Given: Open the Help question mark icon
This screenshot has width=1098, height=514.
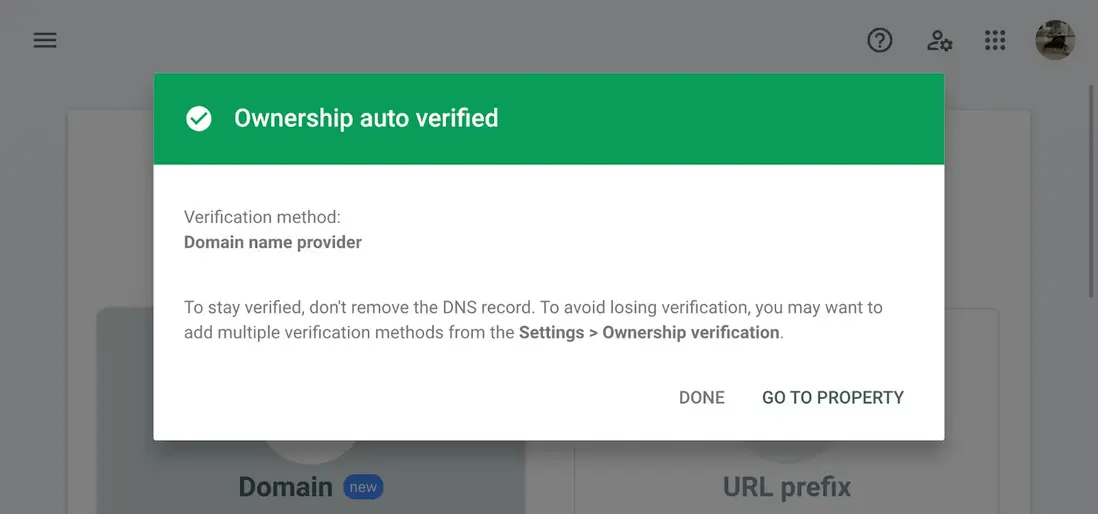Looking at the screenshot, I should click(x=879, y=41).
